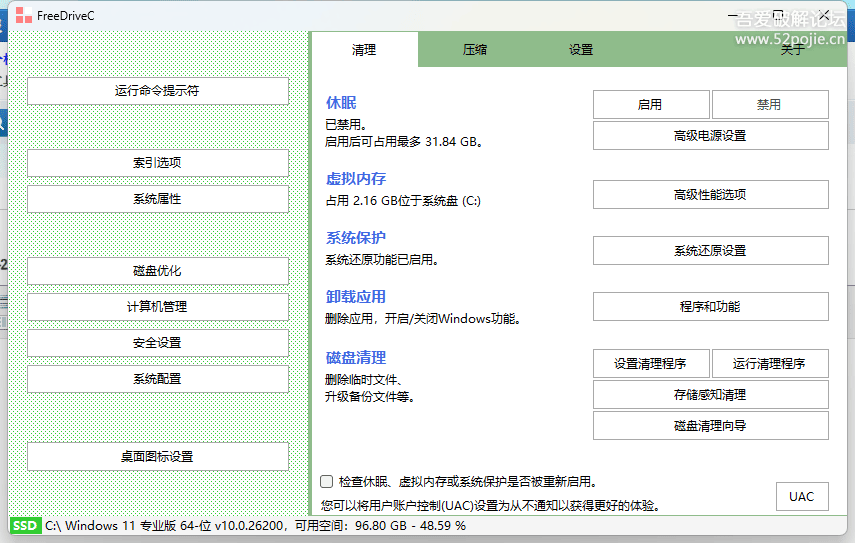Image resolution: width=855 pixels, height=543 pixels.
Task: Click 设置清理程序 button
Action: click(x=651, y=364)
